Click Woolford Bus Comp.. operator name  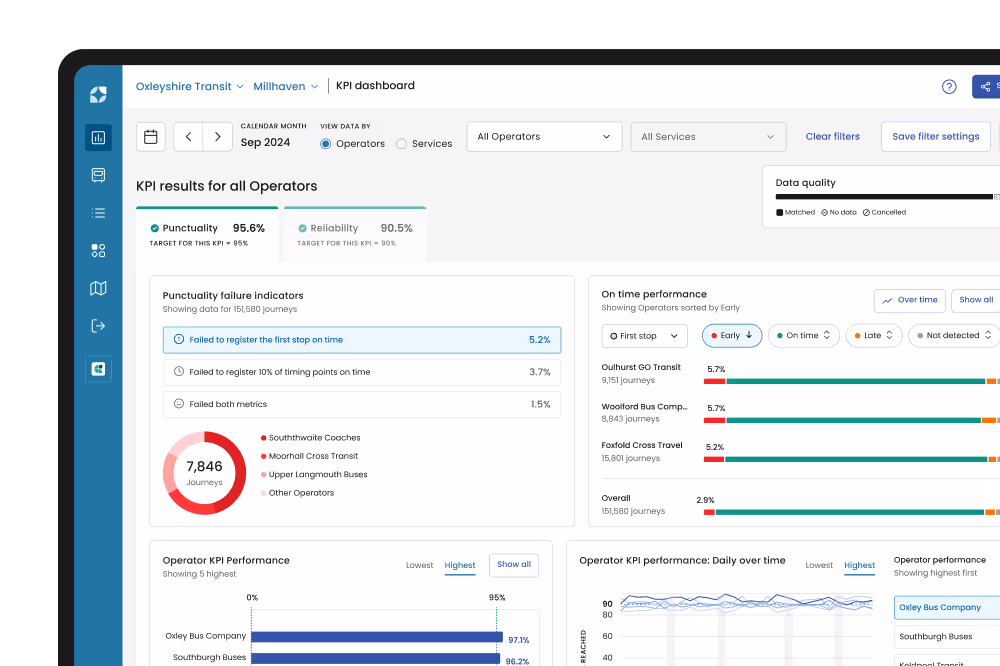(644, 406)
